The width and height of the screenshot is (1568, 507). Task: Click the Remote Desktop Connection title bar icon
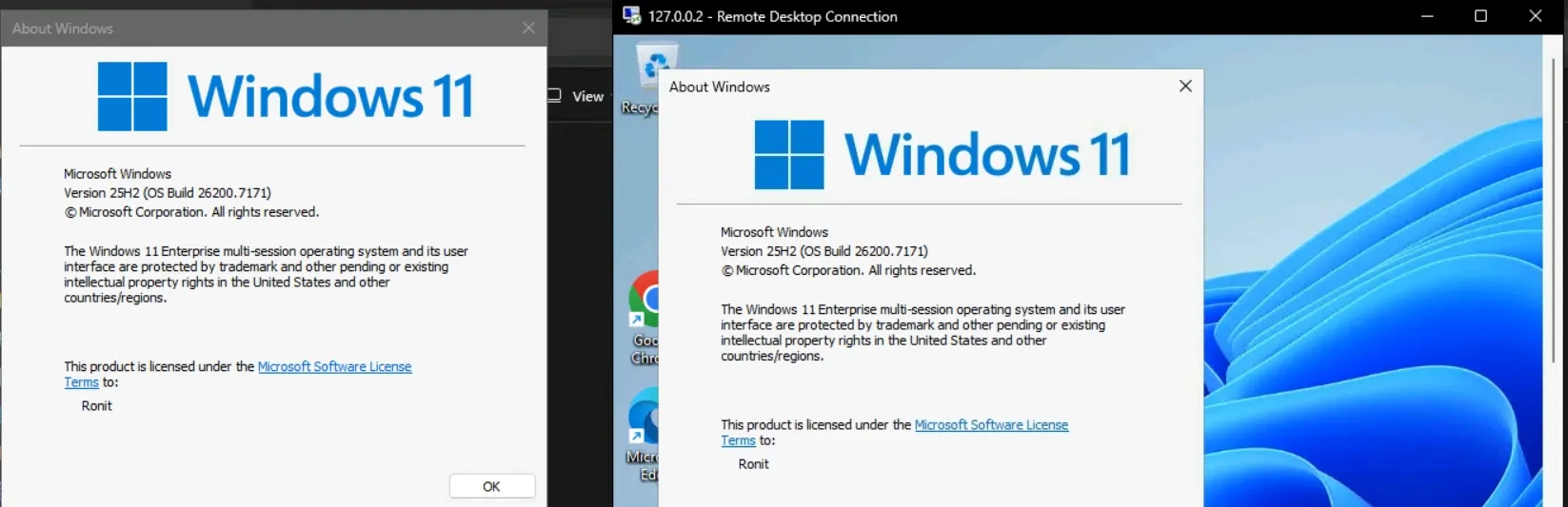click(x=631, y=15)
